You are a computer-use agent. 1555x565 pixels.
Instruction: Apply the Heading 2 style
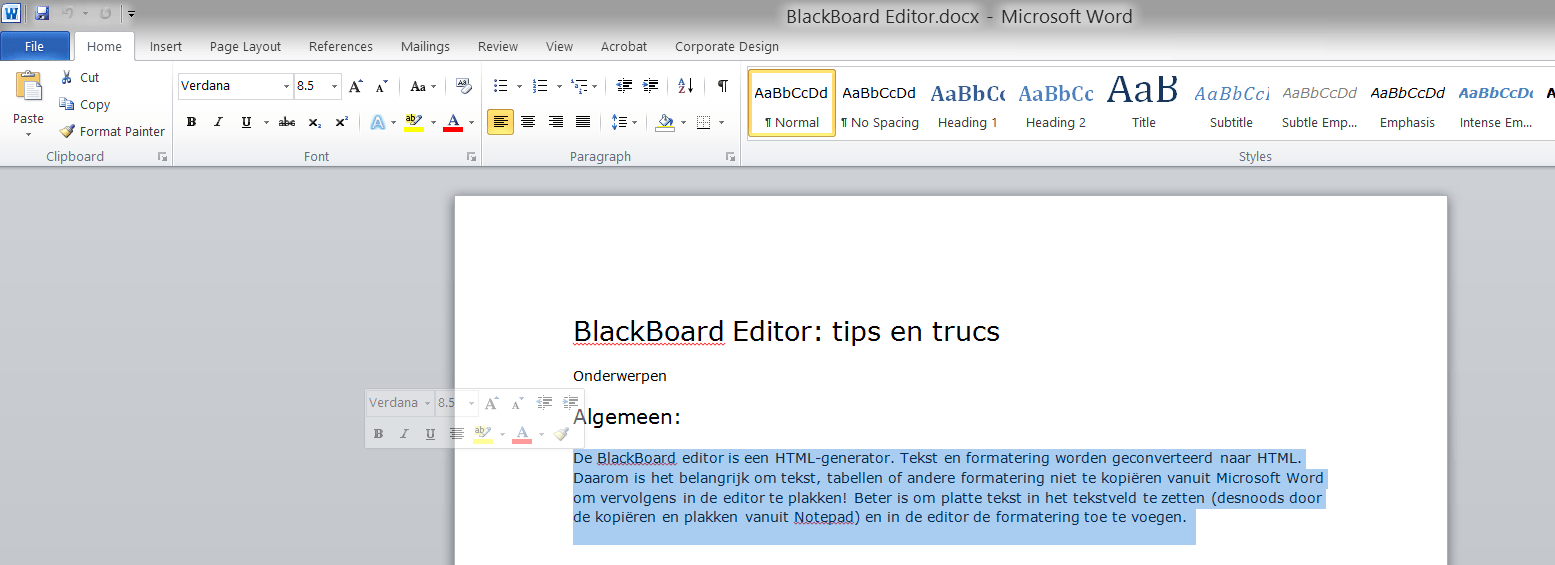tap(1055, 103)
